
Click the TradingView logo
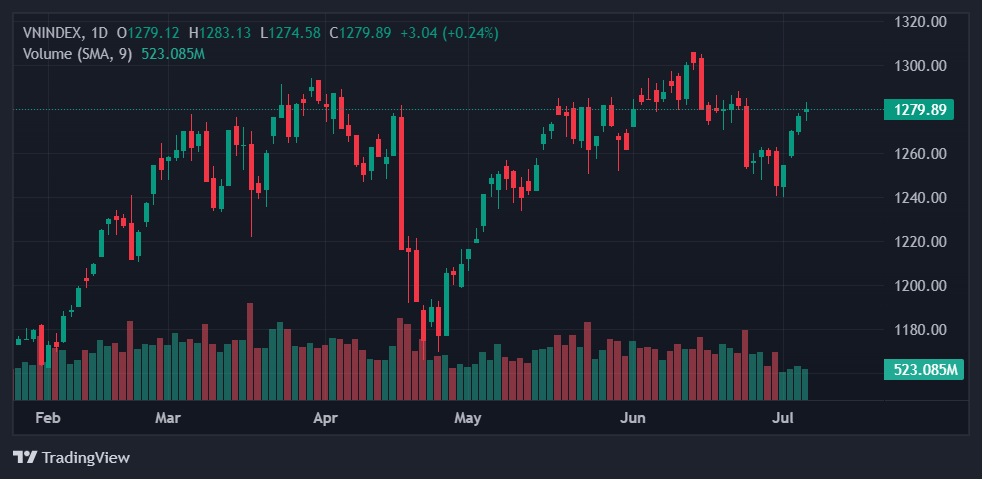point(71,457)
